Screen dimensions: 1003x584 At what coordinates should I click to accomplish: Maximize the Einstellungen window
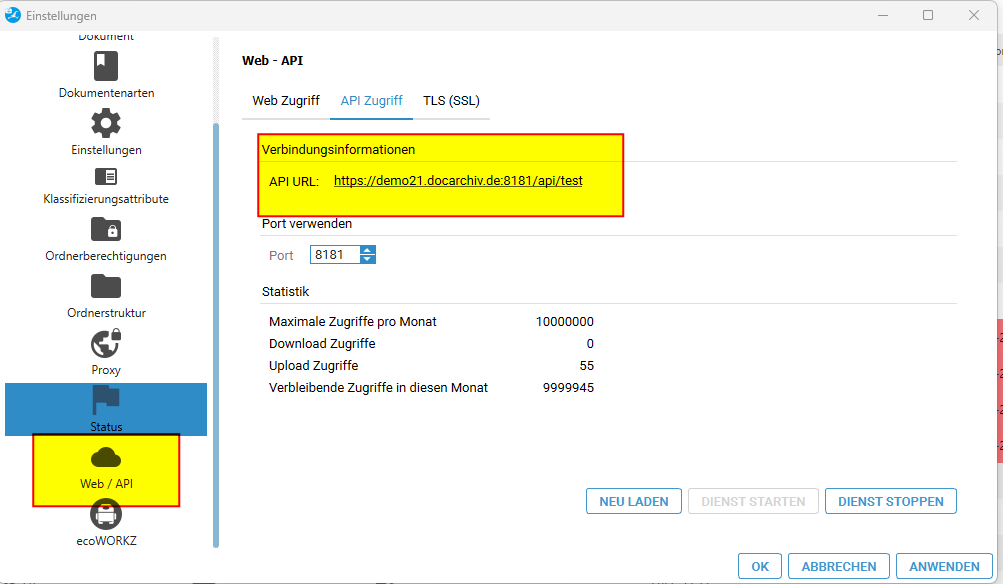(928, 15)
